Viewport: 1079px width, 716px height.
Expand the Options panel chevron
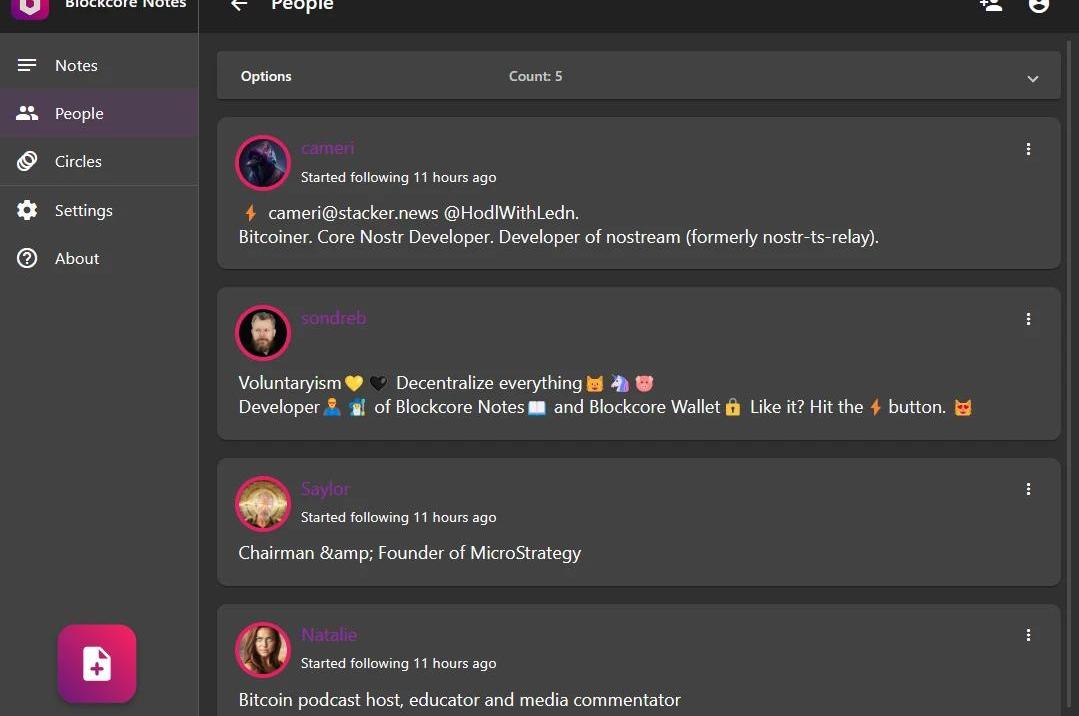pyautogui.click(x=1032, y=78)
